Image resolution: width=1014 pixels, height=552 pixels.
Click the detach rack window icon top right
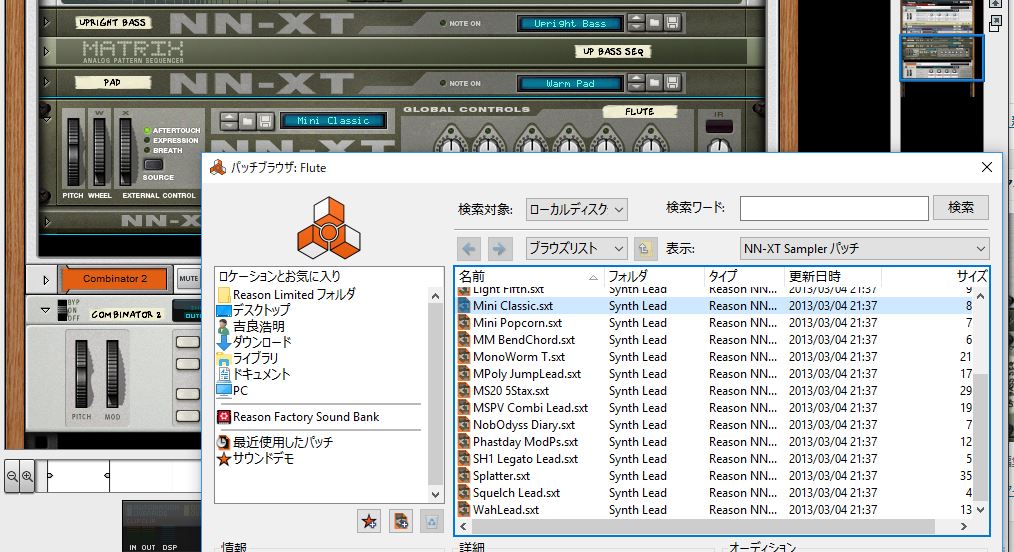coord(995,24)
